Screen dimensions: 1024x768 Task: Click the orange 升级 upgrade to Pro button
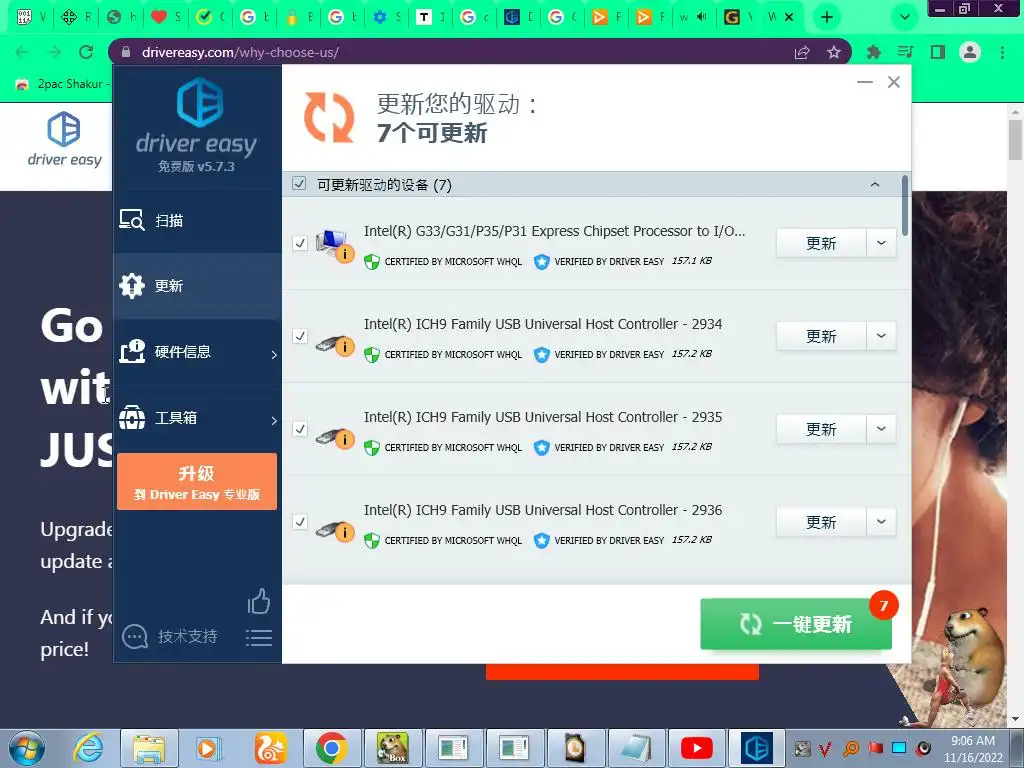click(197, 482)
